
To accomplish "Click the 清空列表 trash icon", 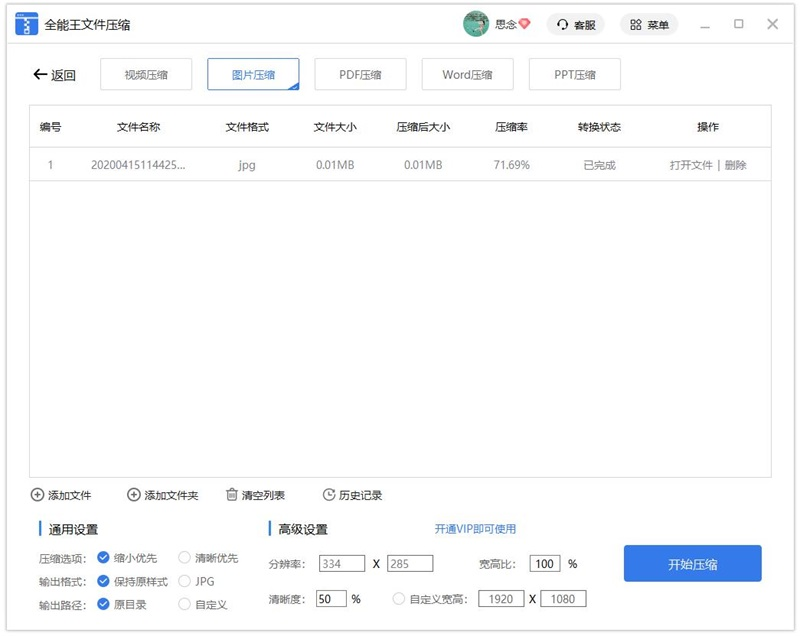I will click(x=232, y=495).
